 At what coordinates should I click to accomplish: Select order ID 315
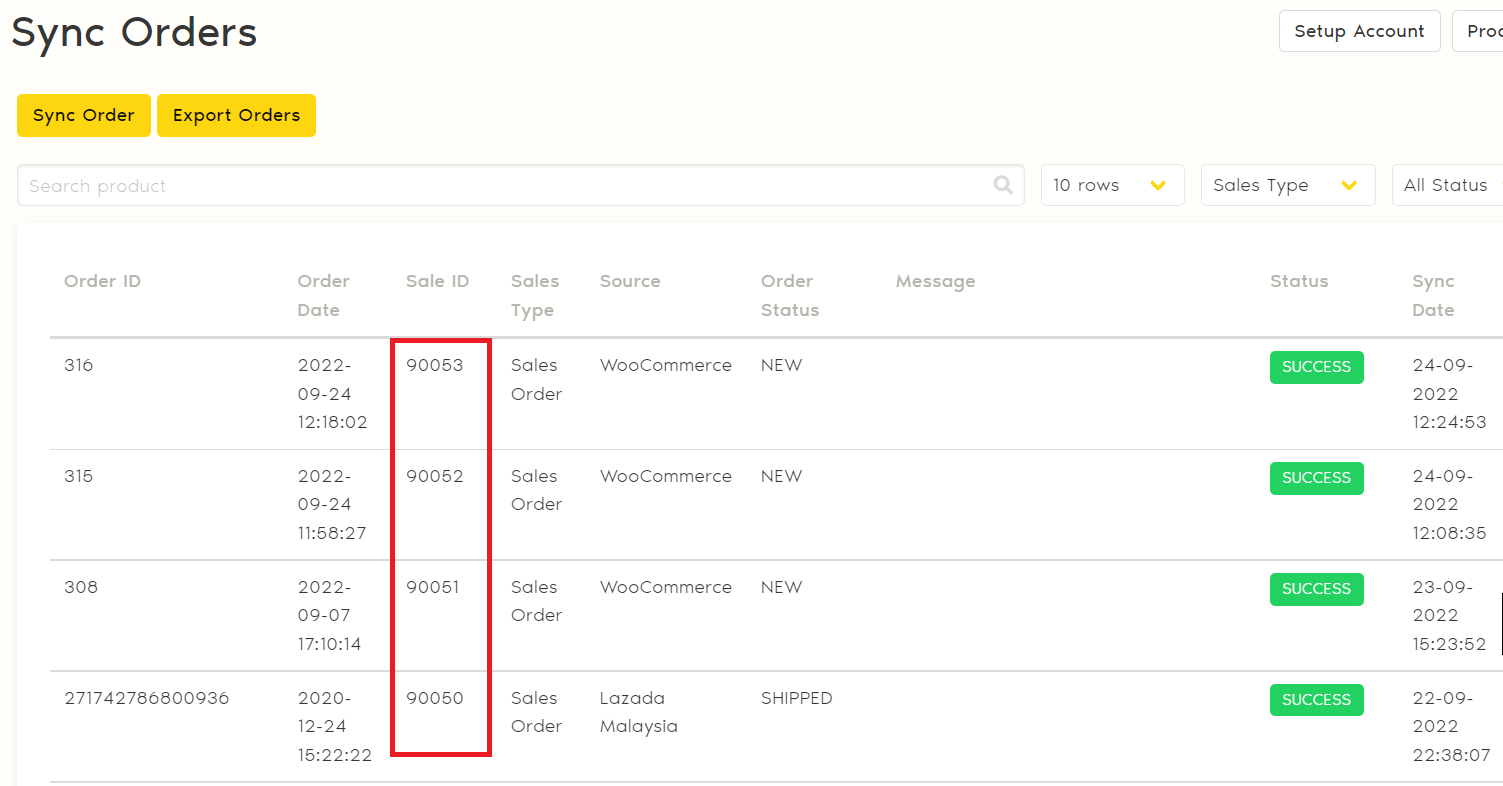(x=78, y=476)
